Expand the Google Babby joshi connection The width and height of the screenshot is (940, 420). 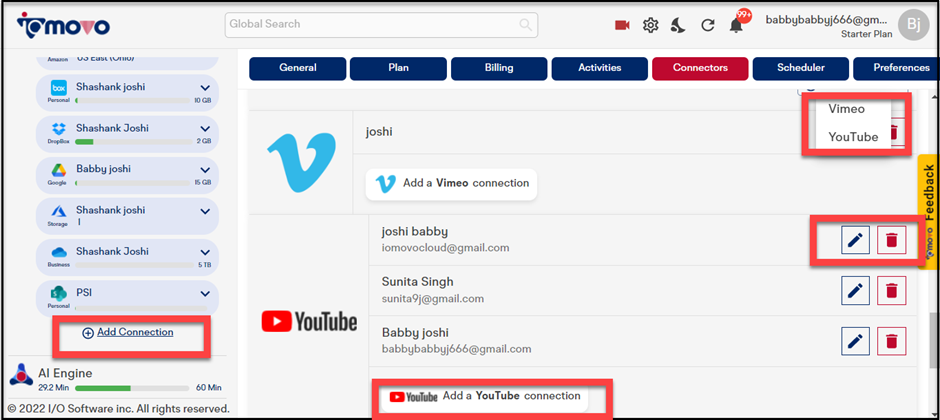tap(205, 170)
